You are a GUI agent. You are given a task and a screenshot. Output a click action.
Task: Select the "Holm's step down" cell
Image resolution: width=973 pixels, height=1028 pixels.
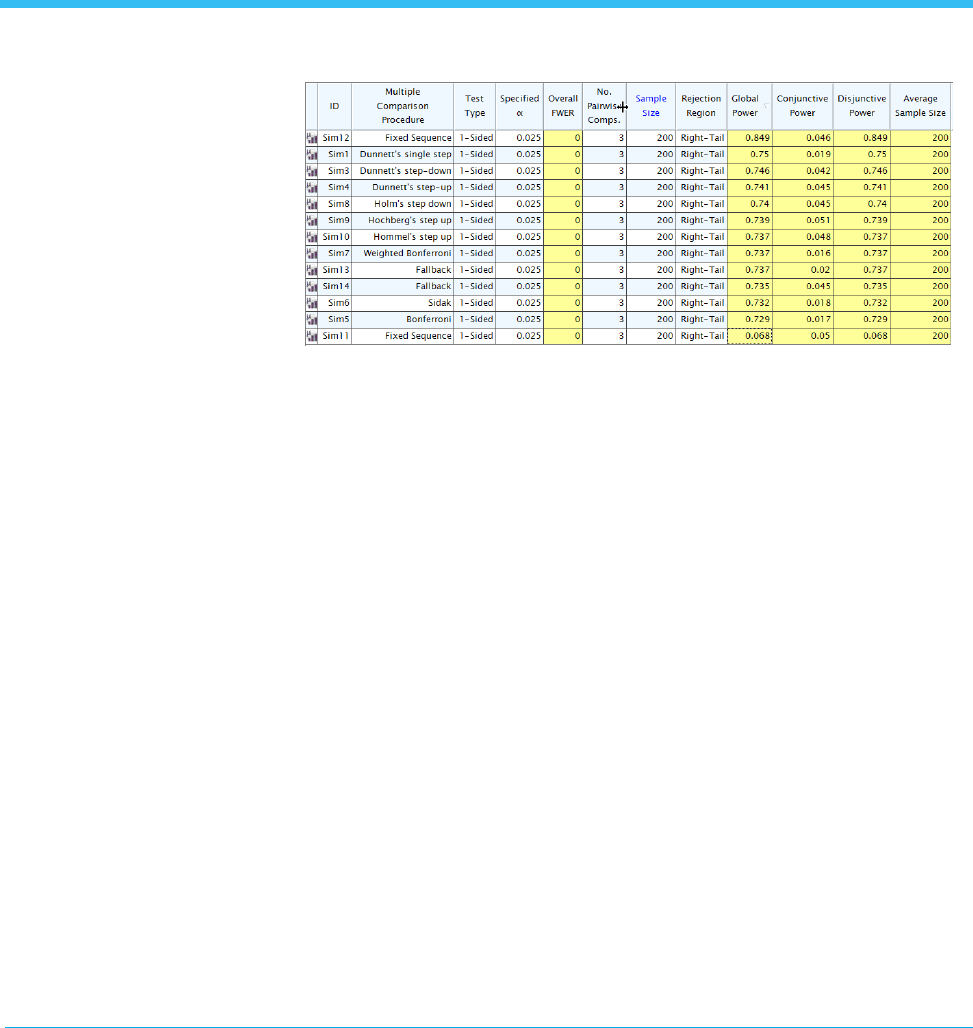[x=403, y=204]
